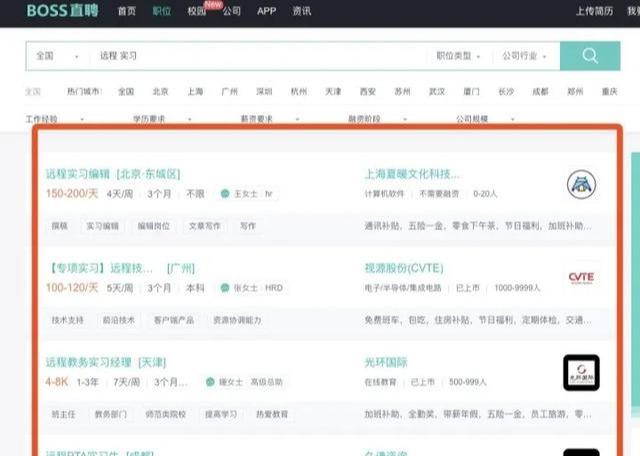Expand the 全国 city dropdown in search bar
This screenshot has width=640, height=456.
(x=57, y=56)
